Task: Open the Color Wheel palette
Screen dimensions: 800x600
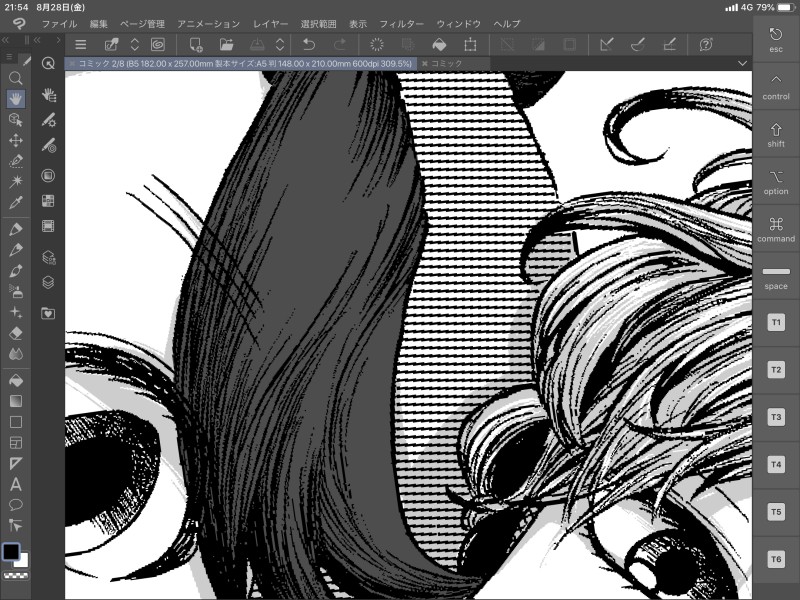Action: click(48, 176)
